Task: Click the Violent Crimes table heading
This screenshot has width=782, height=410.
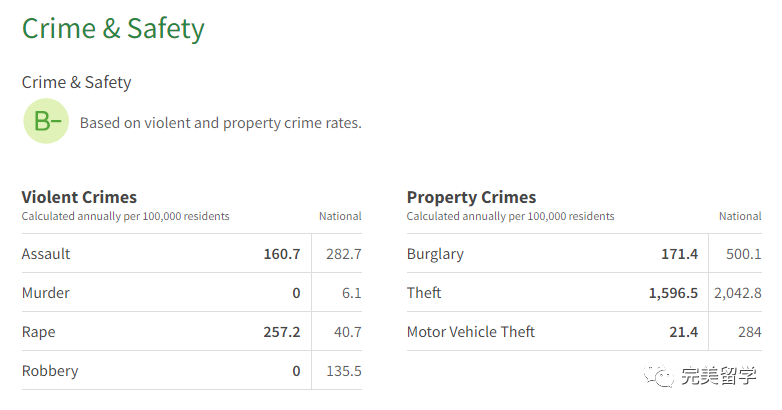Action: coord(79,197)
